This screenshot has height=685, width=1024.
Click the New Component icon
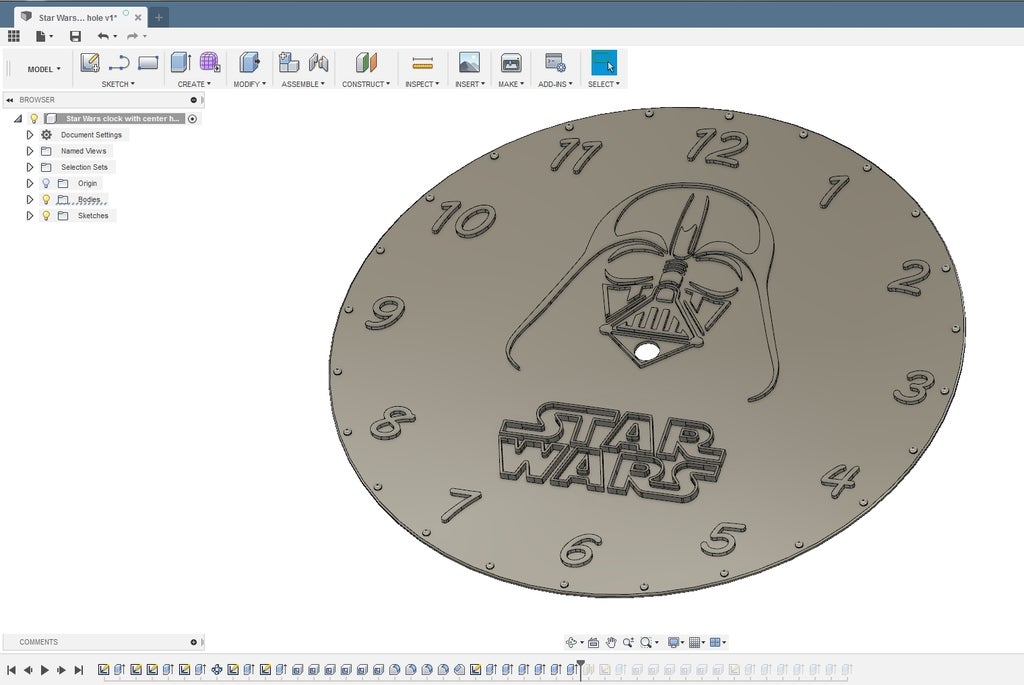pos(288,63)
